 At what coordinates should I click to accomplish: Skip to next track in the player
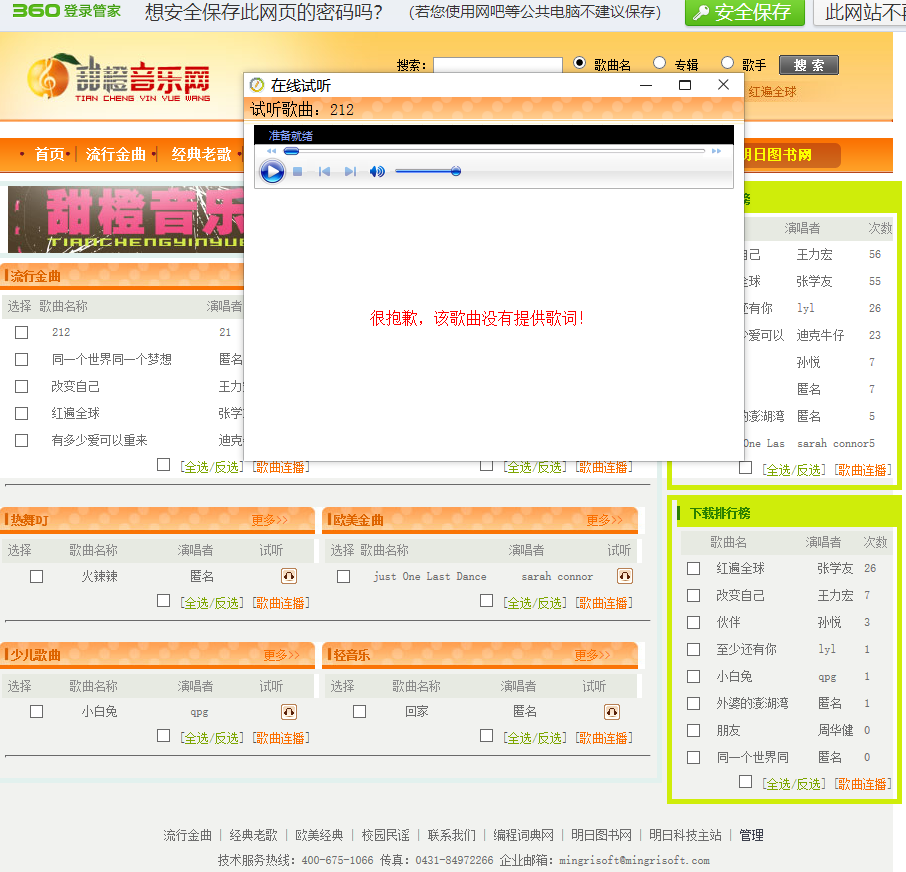click(x=350, y=172)
